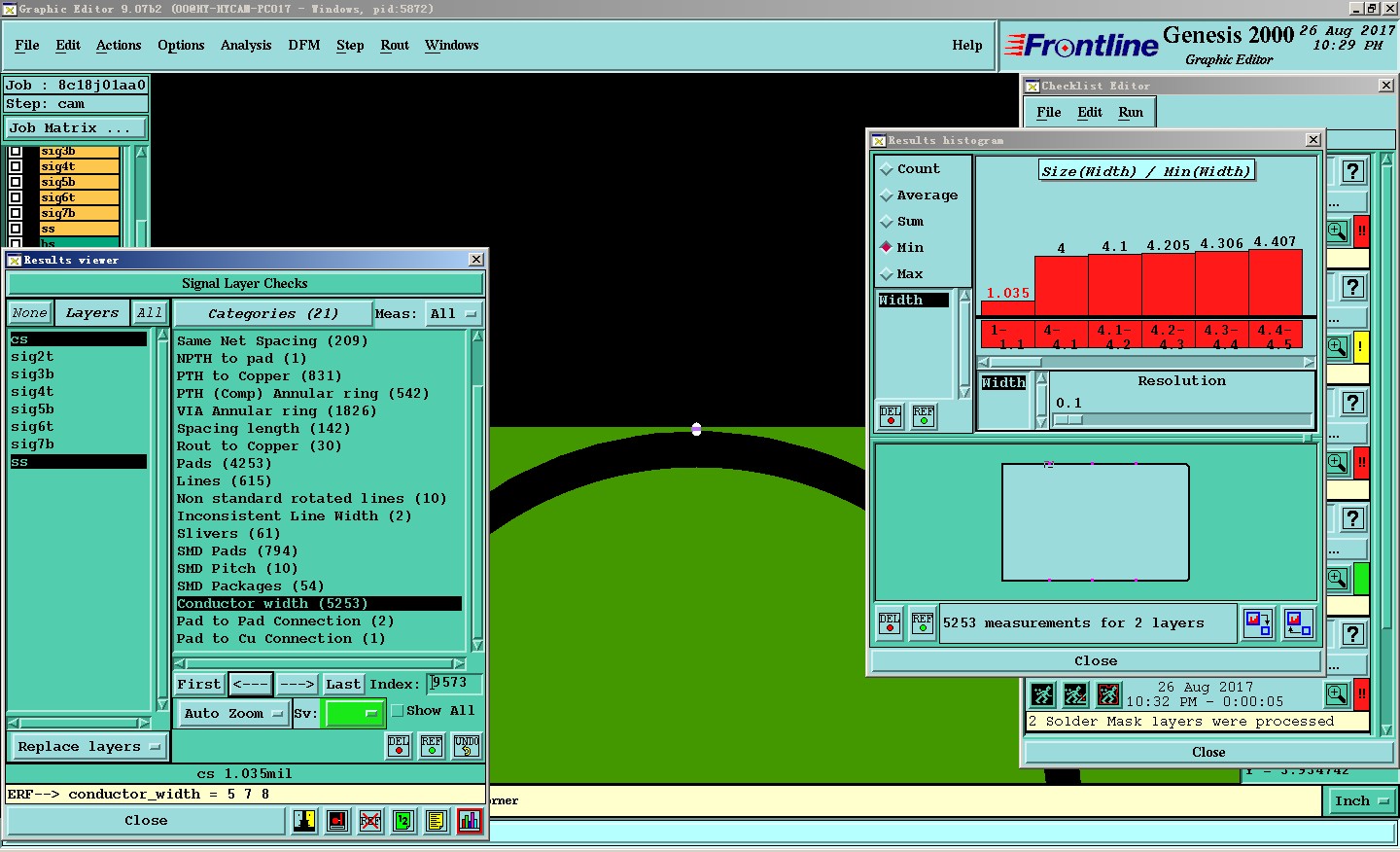
Task: Click the layers list horizontal scrollbar
Action: tap(79, 723)
